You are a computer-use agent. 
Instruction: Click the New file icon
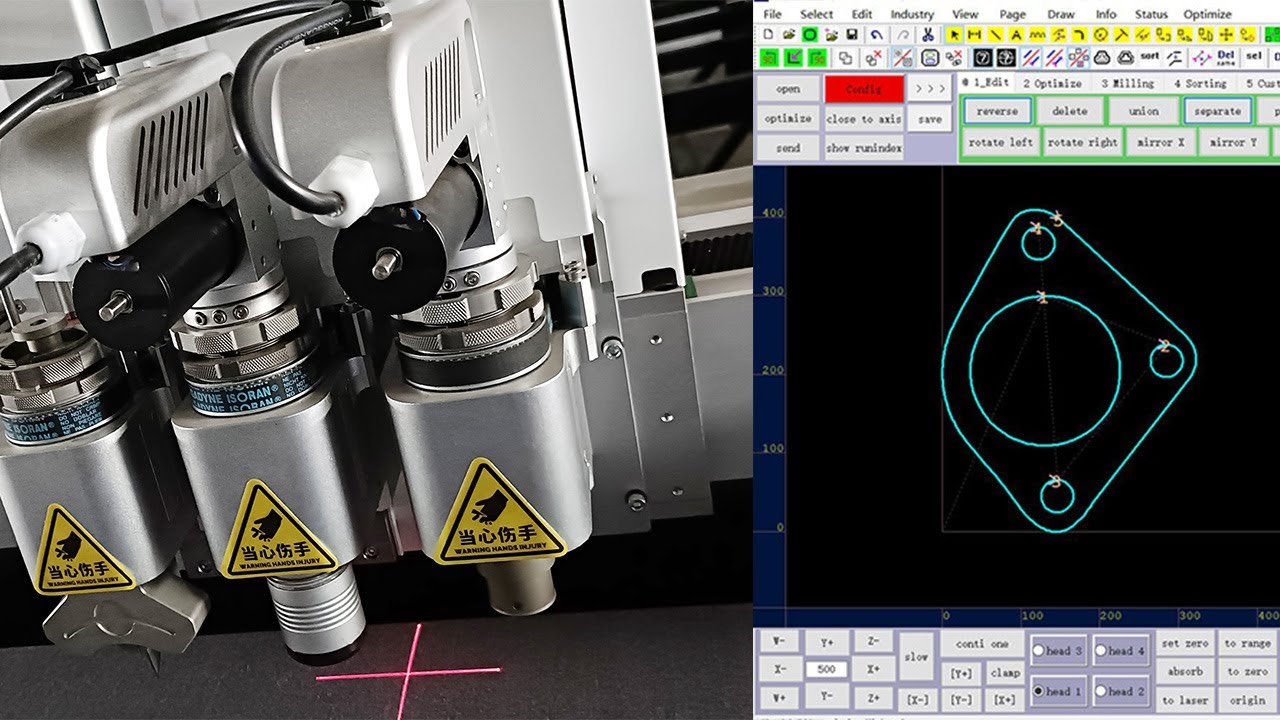coord(768,35)
